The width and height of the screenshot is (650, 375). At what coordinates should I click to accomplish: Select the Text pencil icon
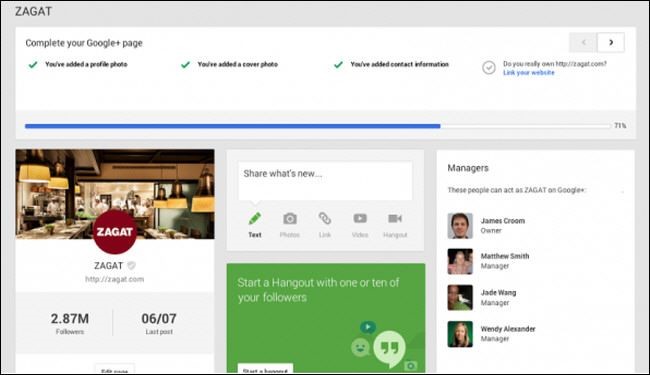click(x=255, y=218)
